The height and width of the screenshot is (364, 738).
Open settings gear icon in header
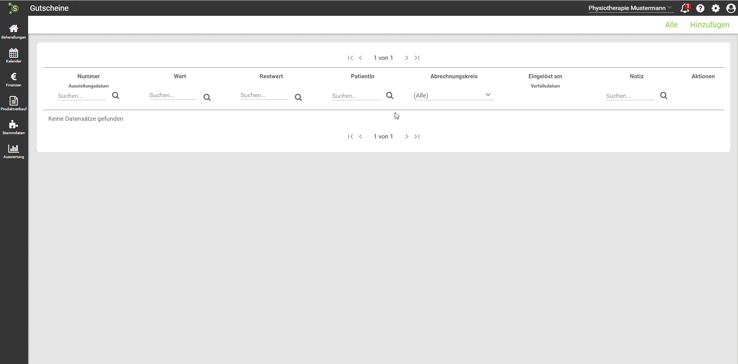click(715, 8)
